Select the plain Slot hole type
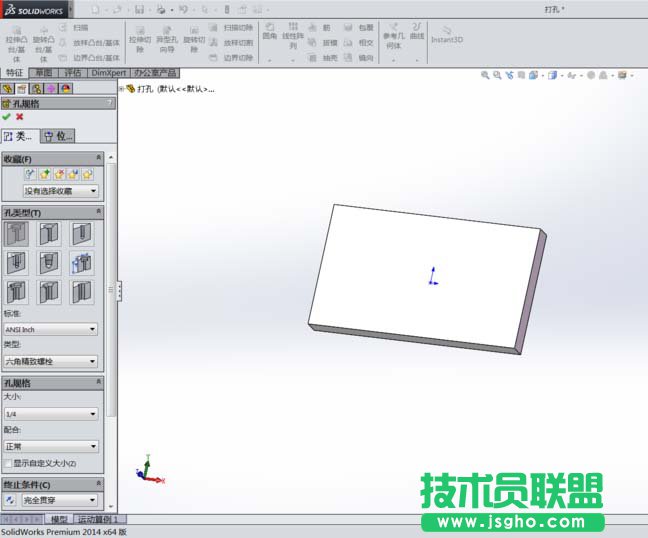648x538 pixels. (x=82, y=292)
